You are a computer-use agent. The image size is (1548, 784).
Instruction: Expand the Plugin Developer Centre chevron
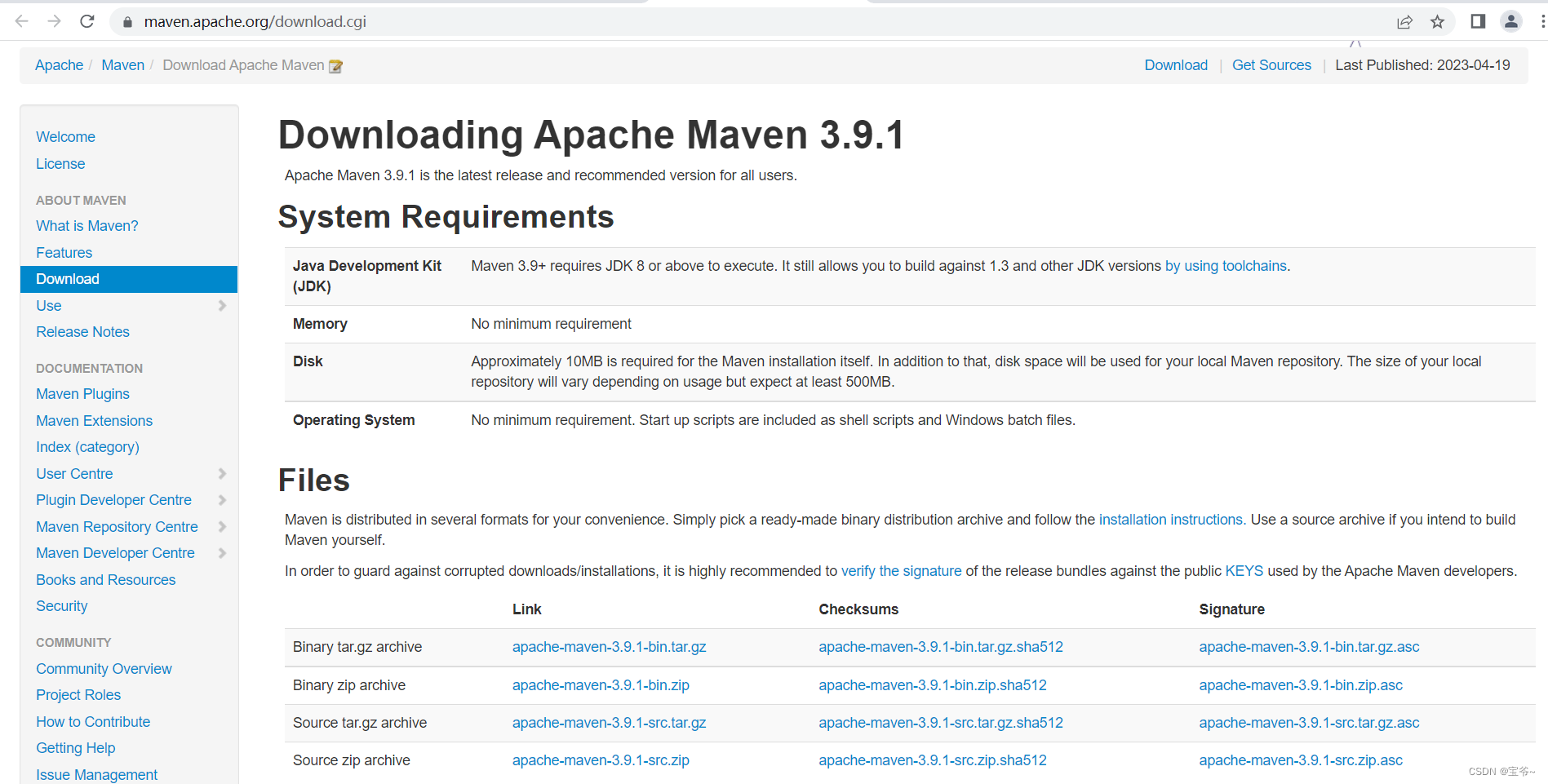222,500
